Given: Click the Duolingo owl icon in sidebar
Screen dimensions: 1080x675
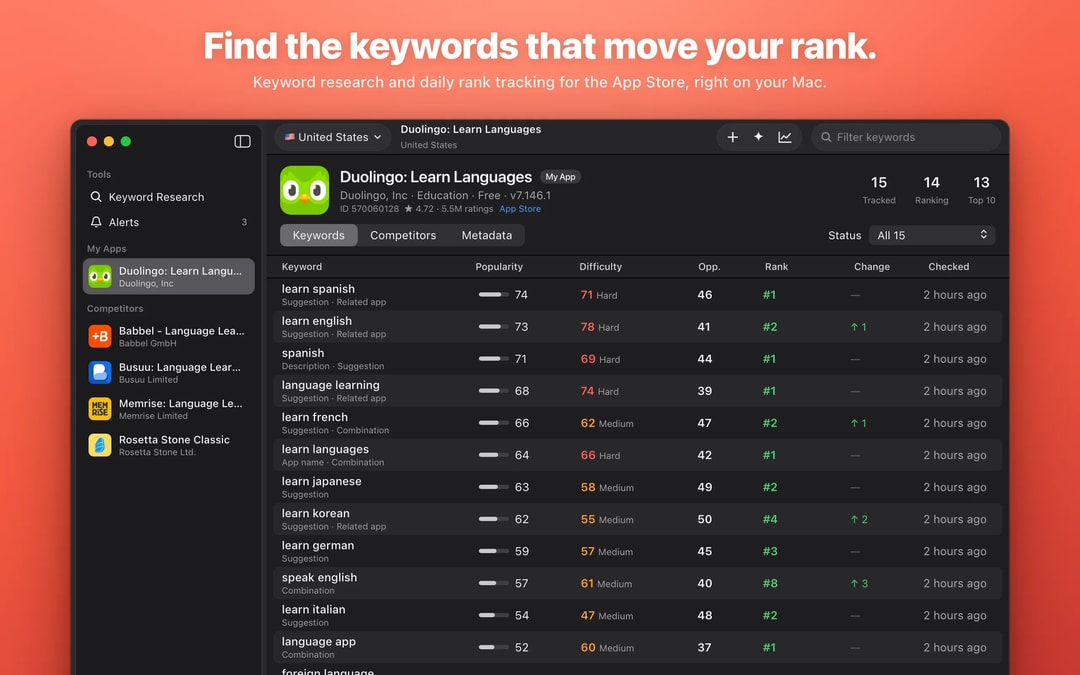Looking at the screenshot, I should 100,276.
